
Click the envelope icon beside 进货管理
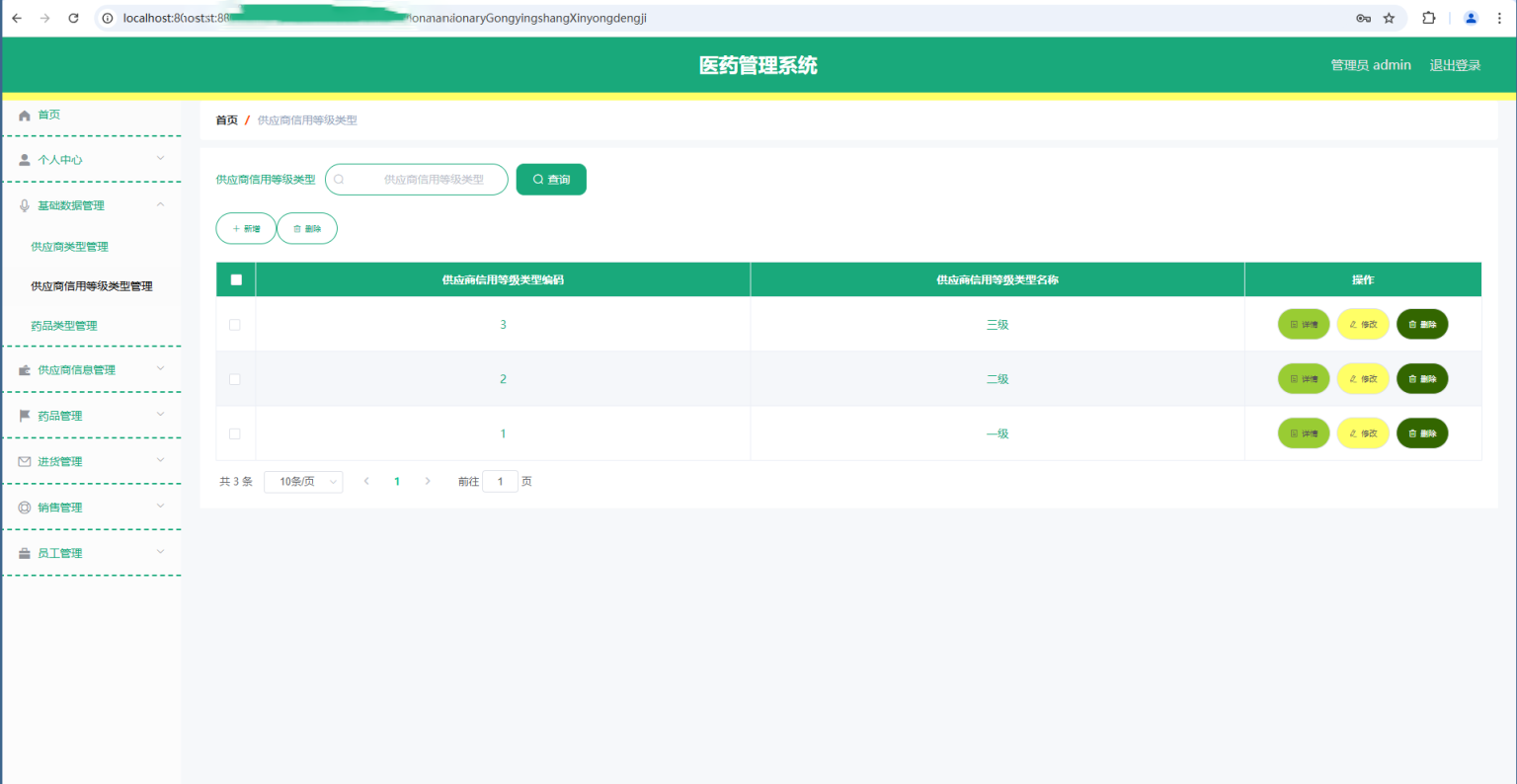[25, 461]
